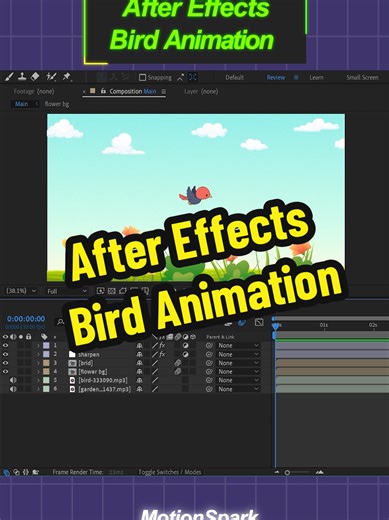Screen dimensions: 389x520
Task: Open the Layer (none) panel tab
Action: coord(201,91)
